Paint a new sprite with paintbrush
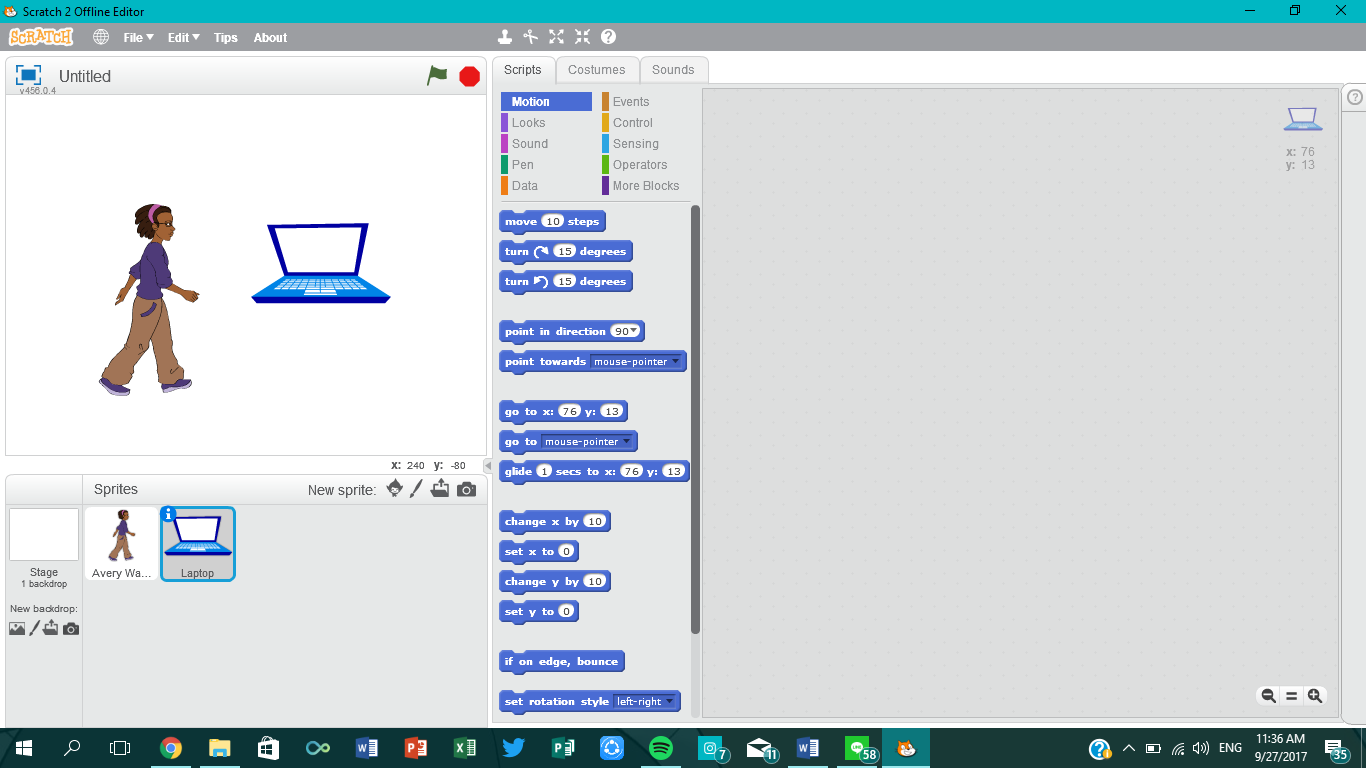 417,489
